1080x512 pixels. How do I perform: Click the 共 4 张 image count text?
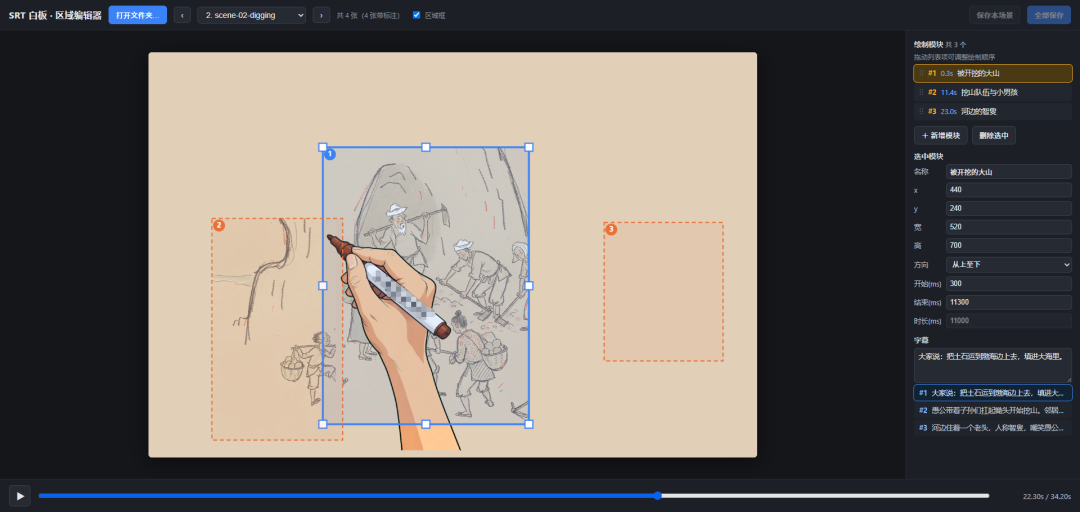[368, 15]
